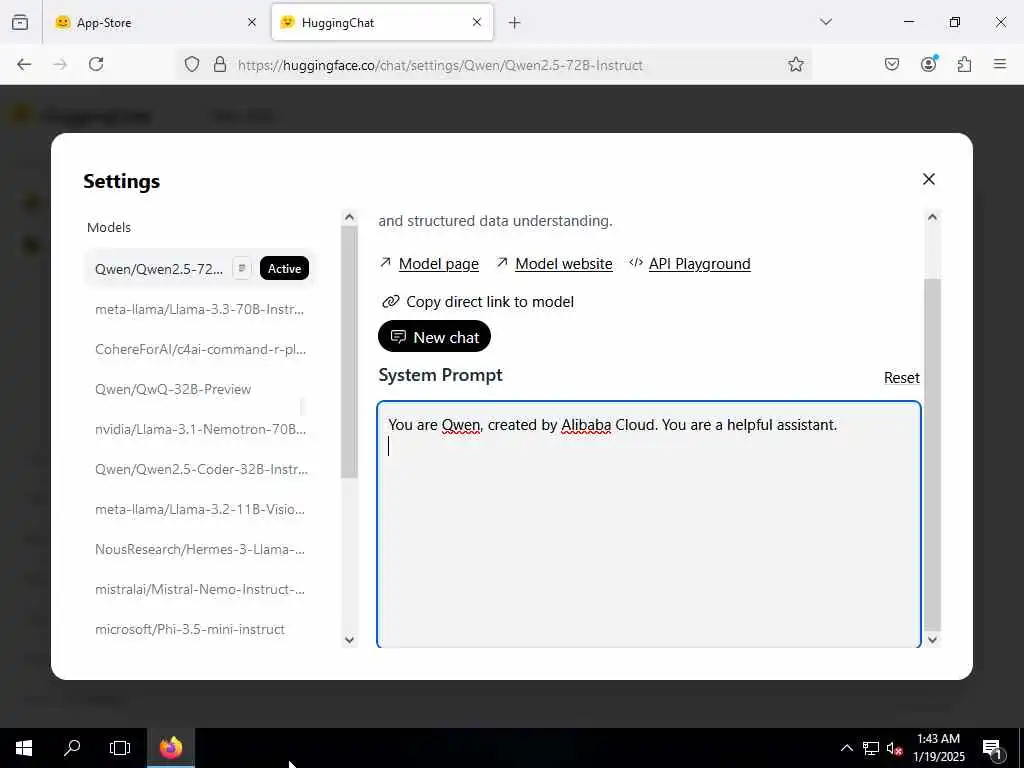The height and width of the screenshot is (768, 1024).
Task: Select mistralai/Mistral-Nemo-Instruct model
Action: pos(199,589)
